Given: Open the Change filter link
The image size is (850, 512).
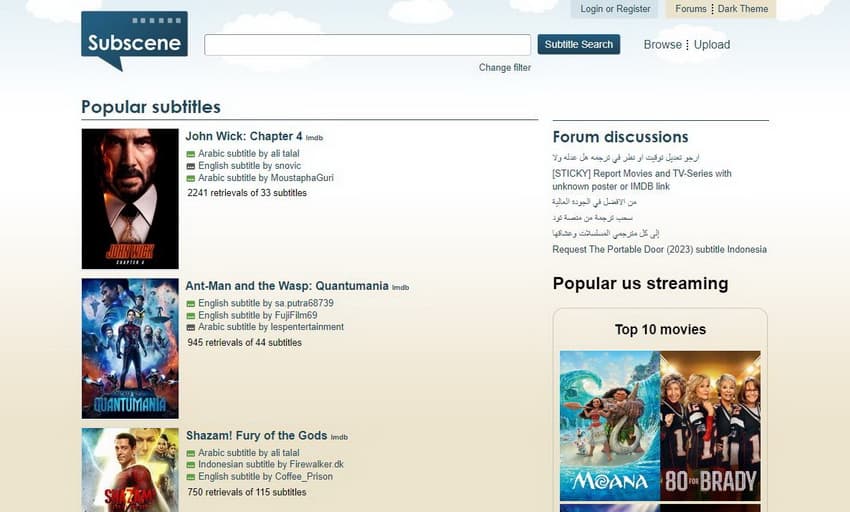Looking at the screenshot, I should click(505, 67).
